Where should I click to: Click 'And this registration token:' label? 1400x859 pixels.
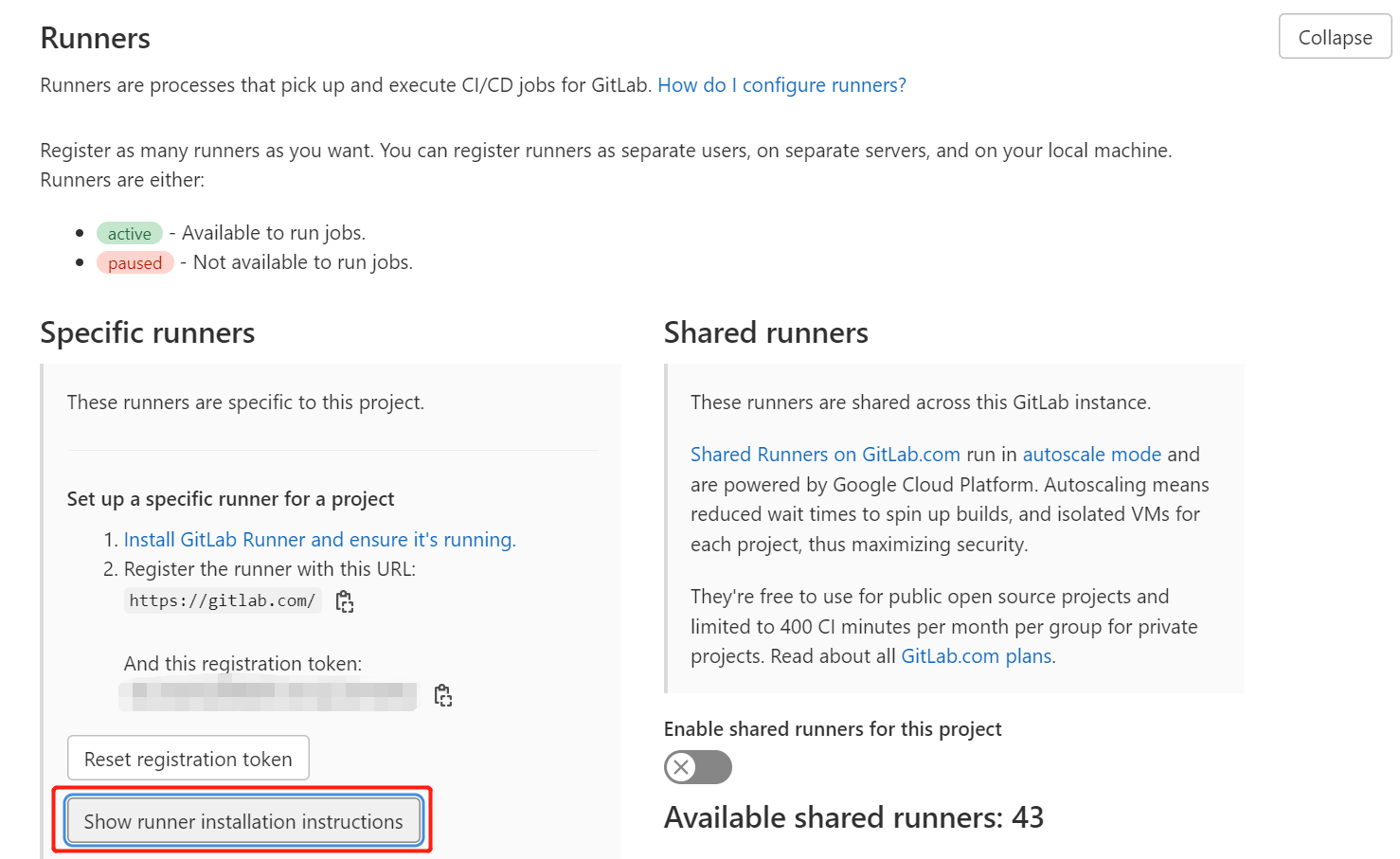tap(243, 664)
